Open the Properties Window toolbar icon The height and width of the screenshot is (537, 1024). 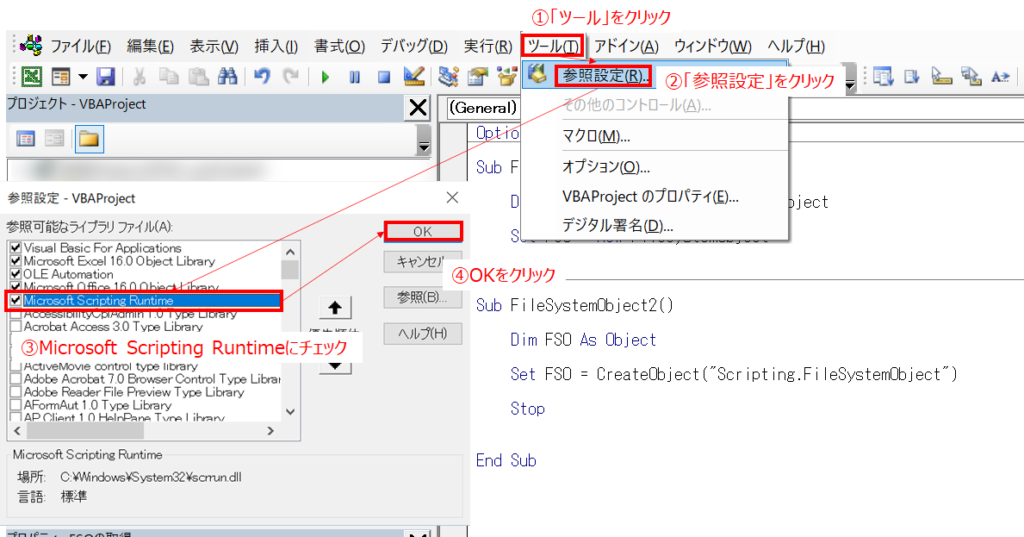(x=478, y=76)
